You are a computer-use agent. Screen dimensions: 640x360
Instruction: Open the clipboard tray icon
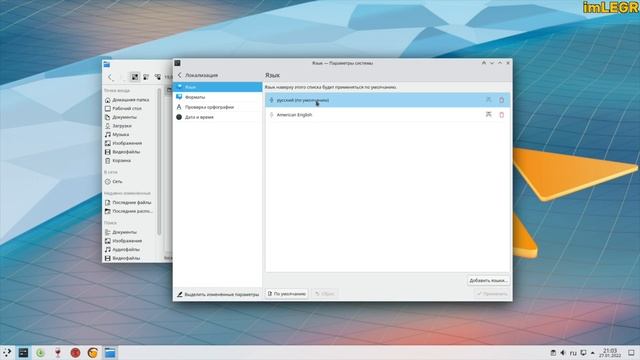pos(553,353)
